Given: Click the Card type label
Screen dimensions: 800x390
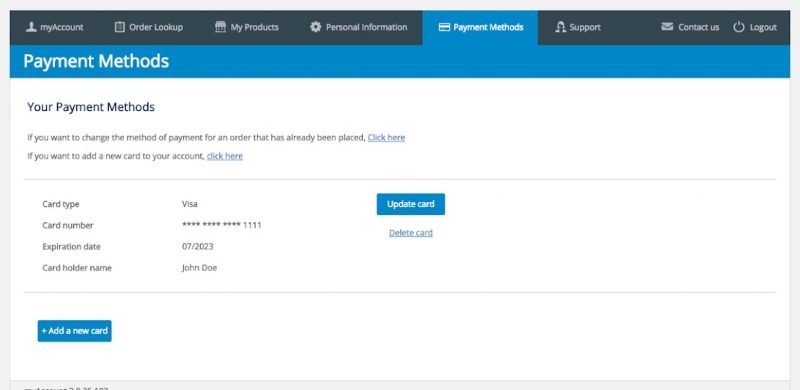Looking at the screenshot, I should pyautogui.click(x=61, y=204).
